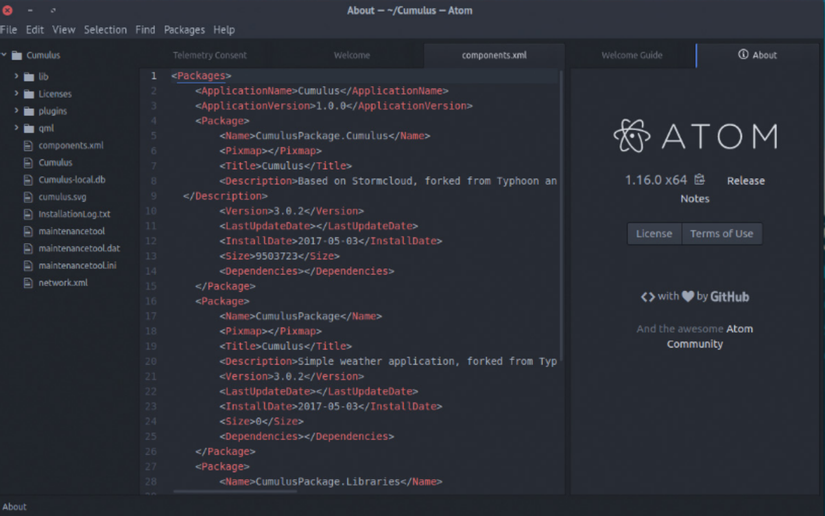Open the Packages menu
The width and height of the screenshot is (825, 516).
(x=184, y=30)
